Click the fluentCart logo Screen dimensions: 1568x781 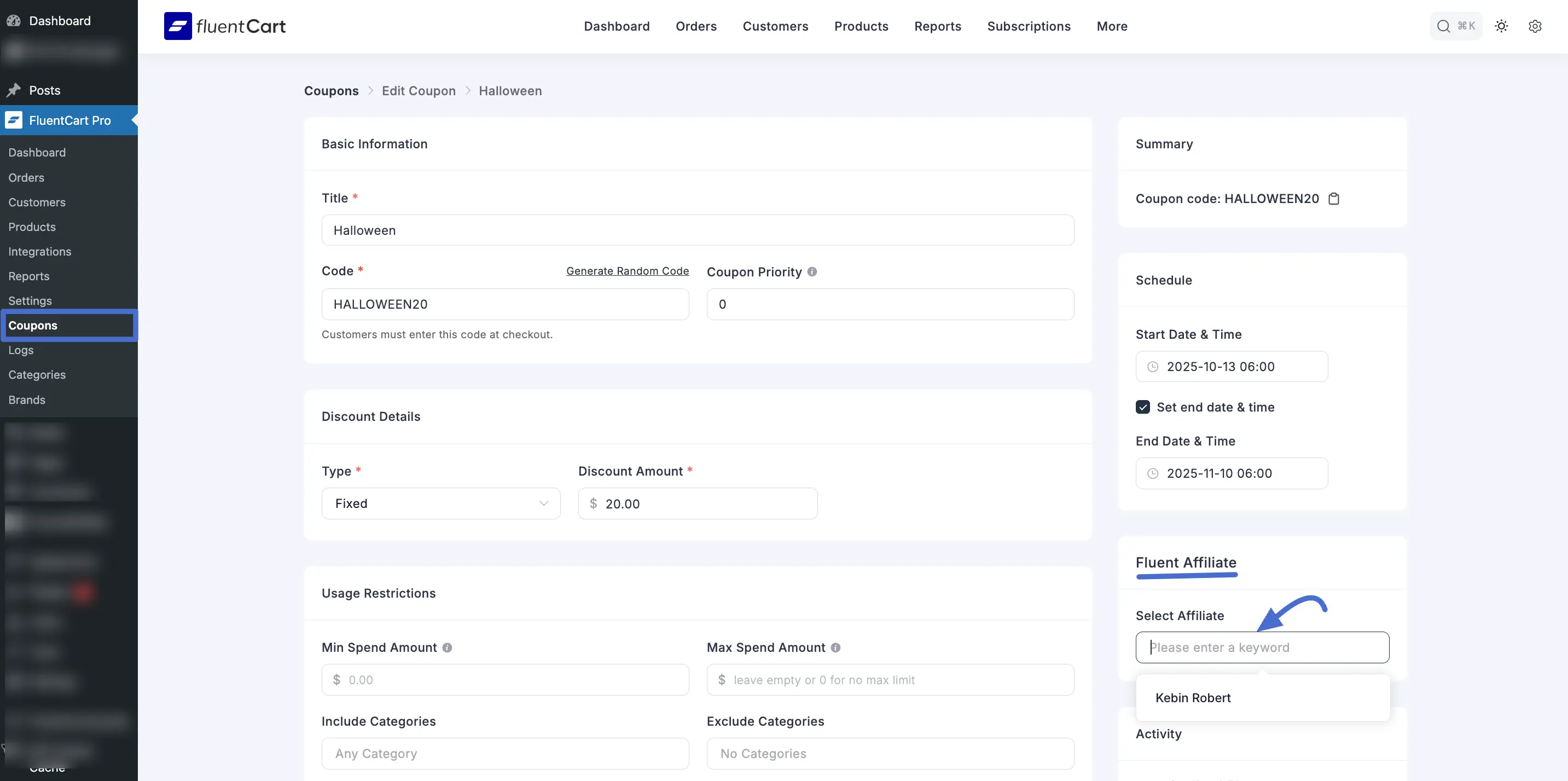pos(225,26)
